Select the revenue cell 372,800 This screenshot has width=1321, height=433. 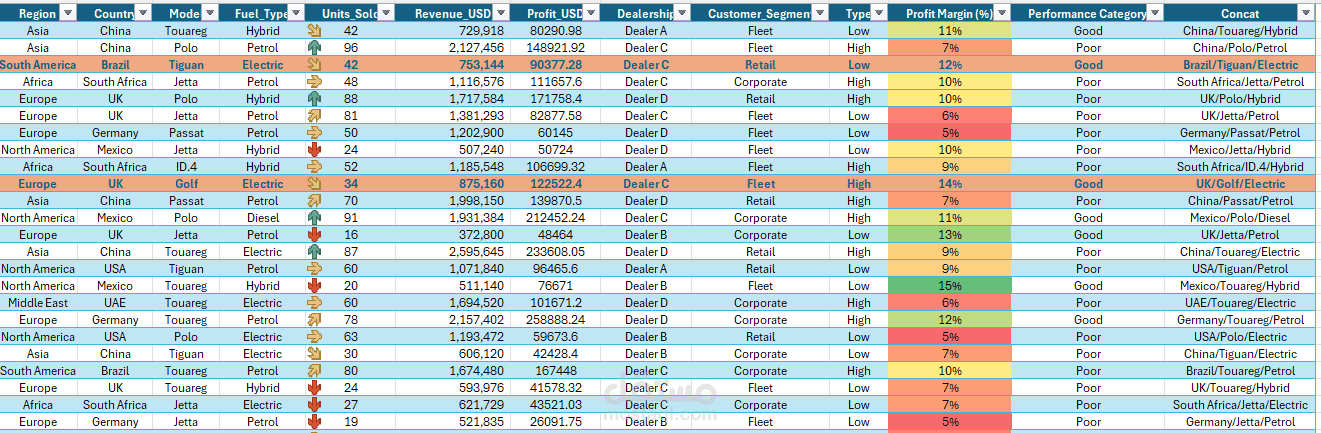pos(454,235)
